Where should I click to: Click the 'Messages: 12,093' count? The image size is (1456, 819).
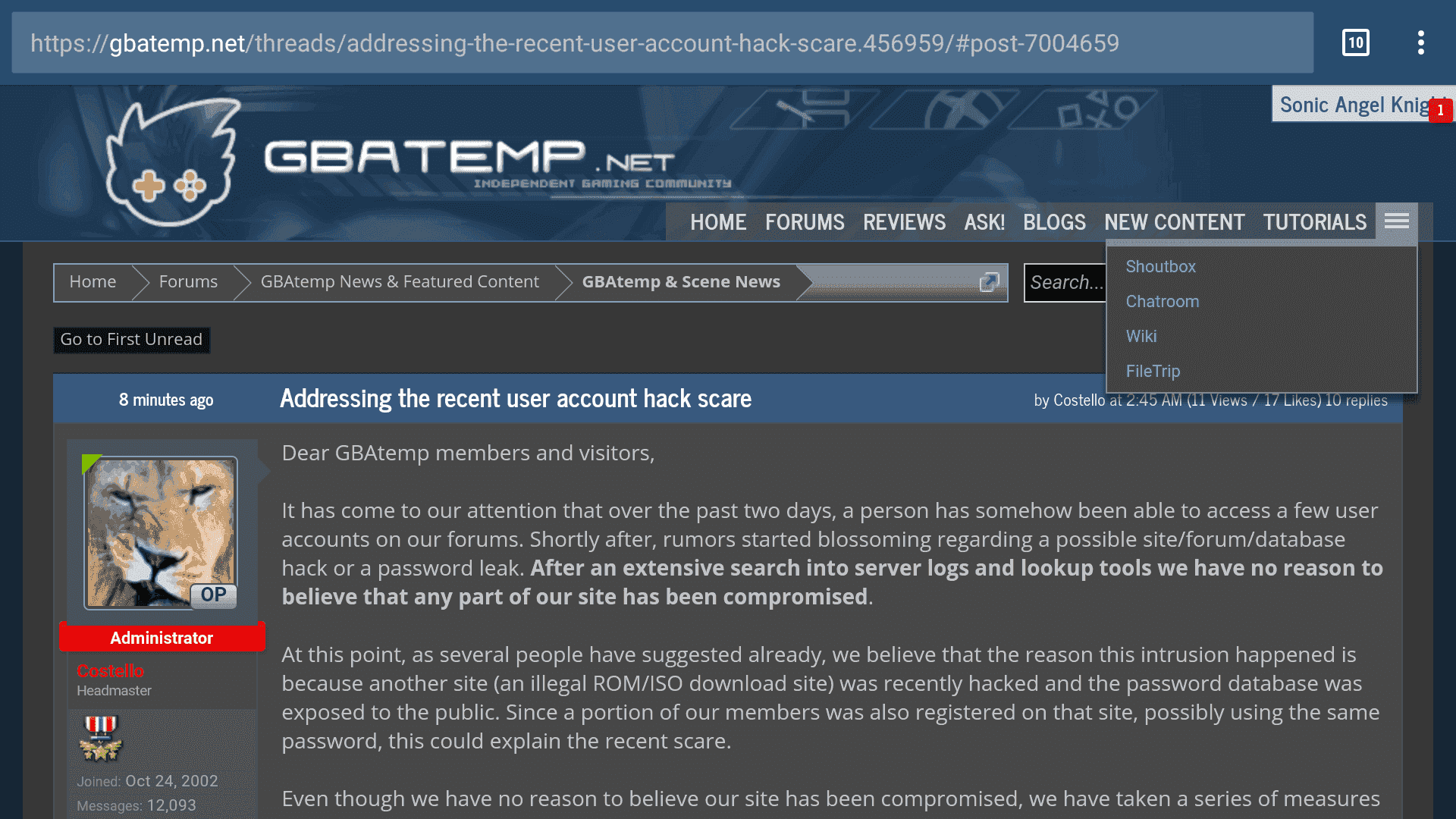point(136,805)
